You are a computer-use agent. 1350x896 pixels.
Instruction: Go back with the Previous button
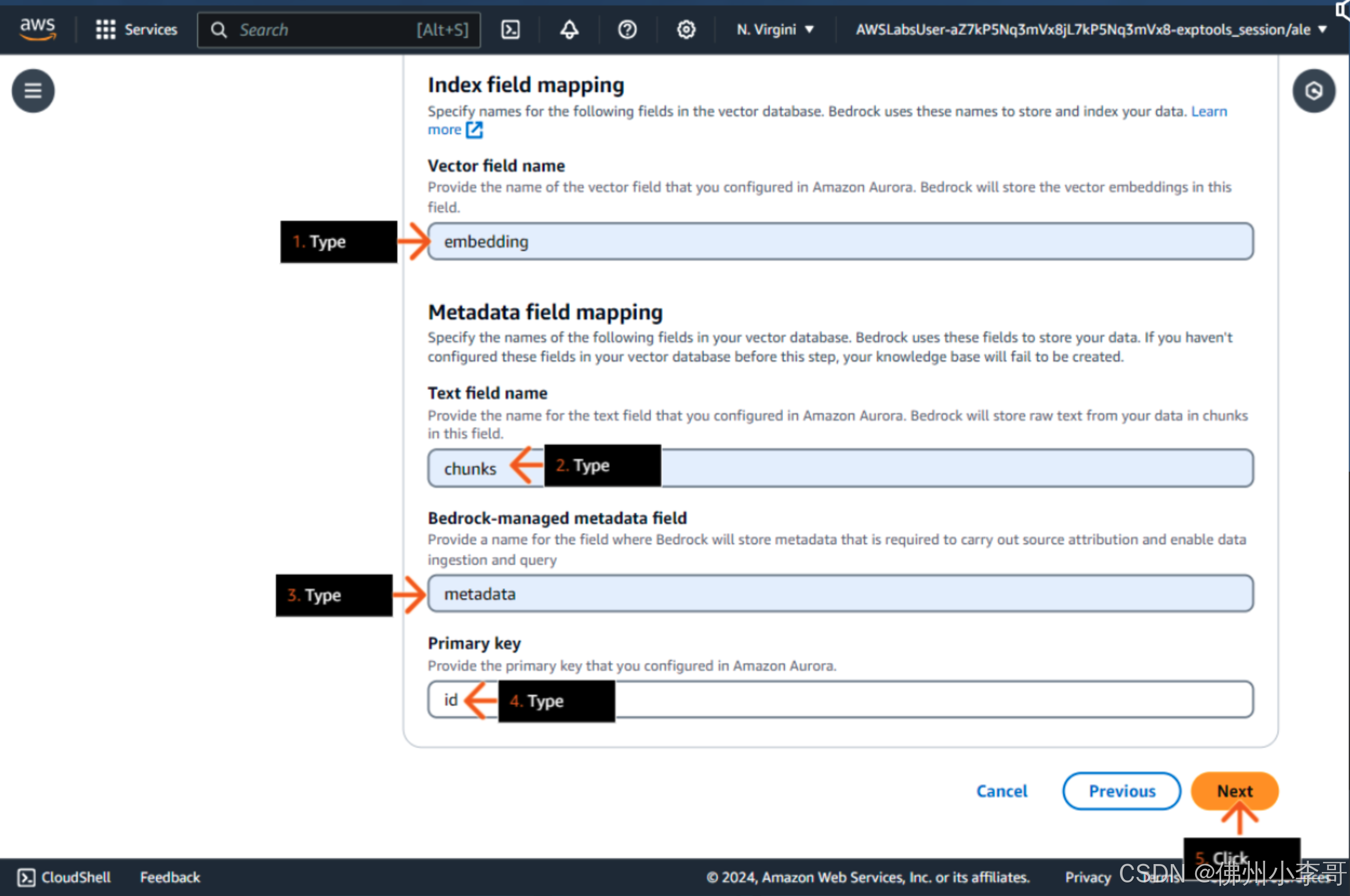pos(1122,791)
